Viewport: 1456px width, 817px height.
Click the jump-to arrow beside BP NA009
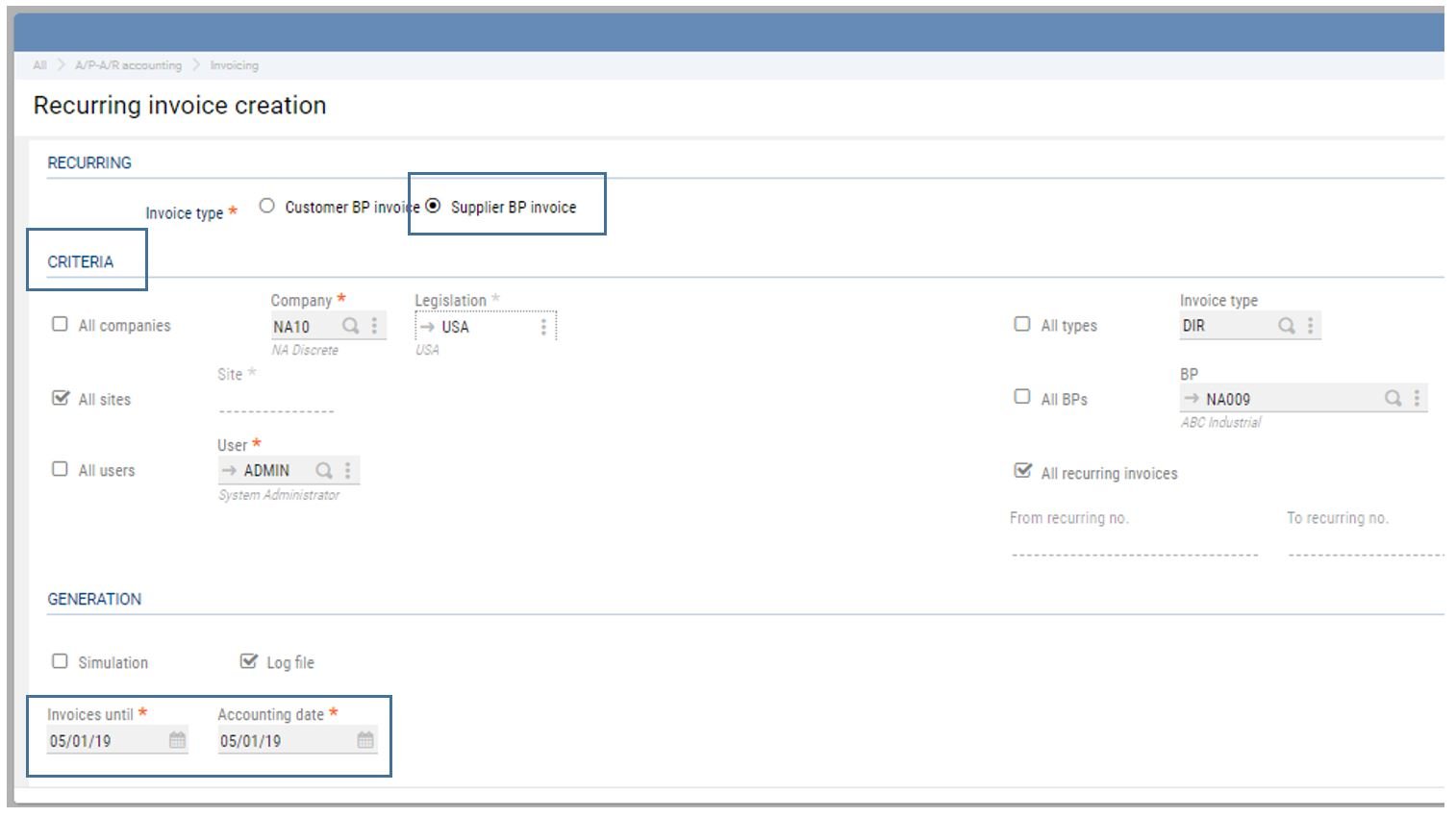1192,397
